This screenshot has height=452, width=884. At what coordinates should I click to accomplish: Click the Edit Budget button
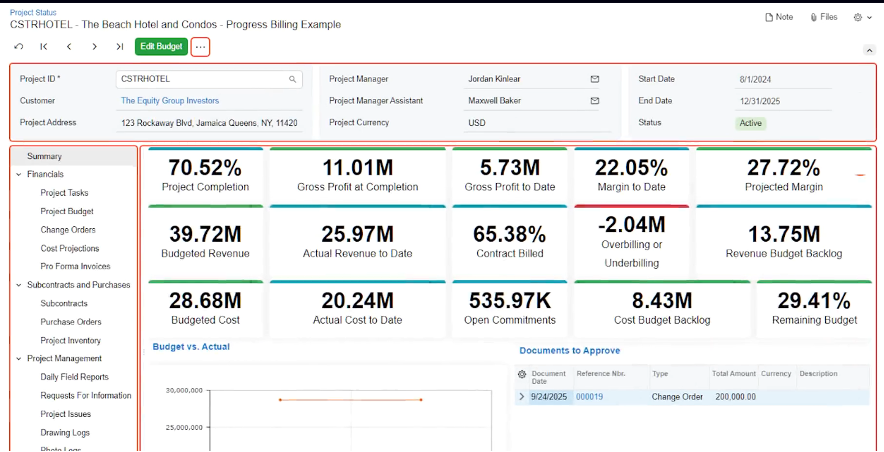161,47
